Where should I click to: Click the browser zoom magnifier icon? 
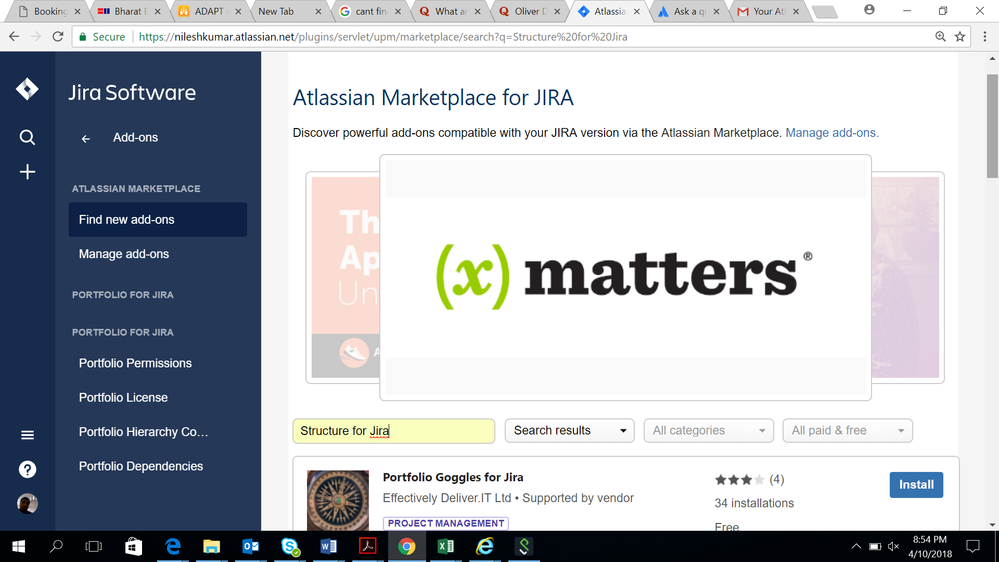pos(940,37)
